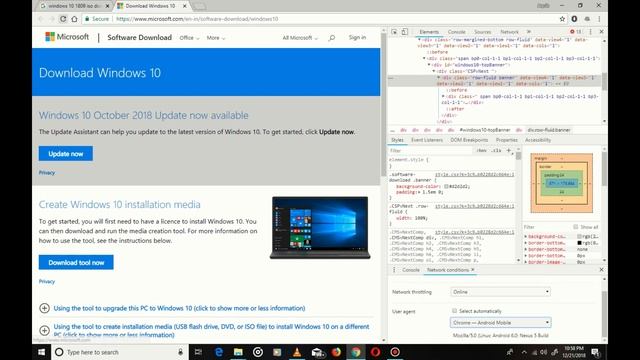Viewport: 640px width, 360px height.
Task: Open Firefox from the taskbar
Action: click(x=336, y=352)
